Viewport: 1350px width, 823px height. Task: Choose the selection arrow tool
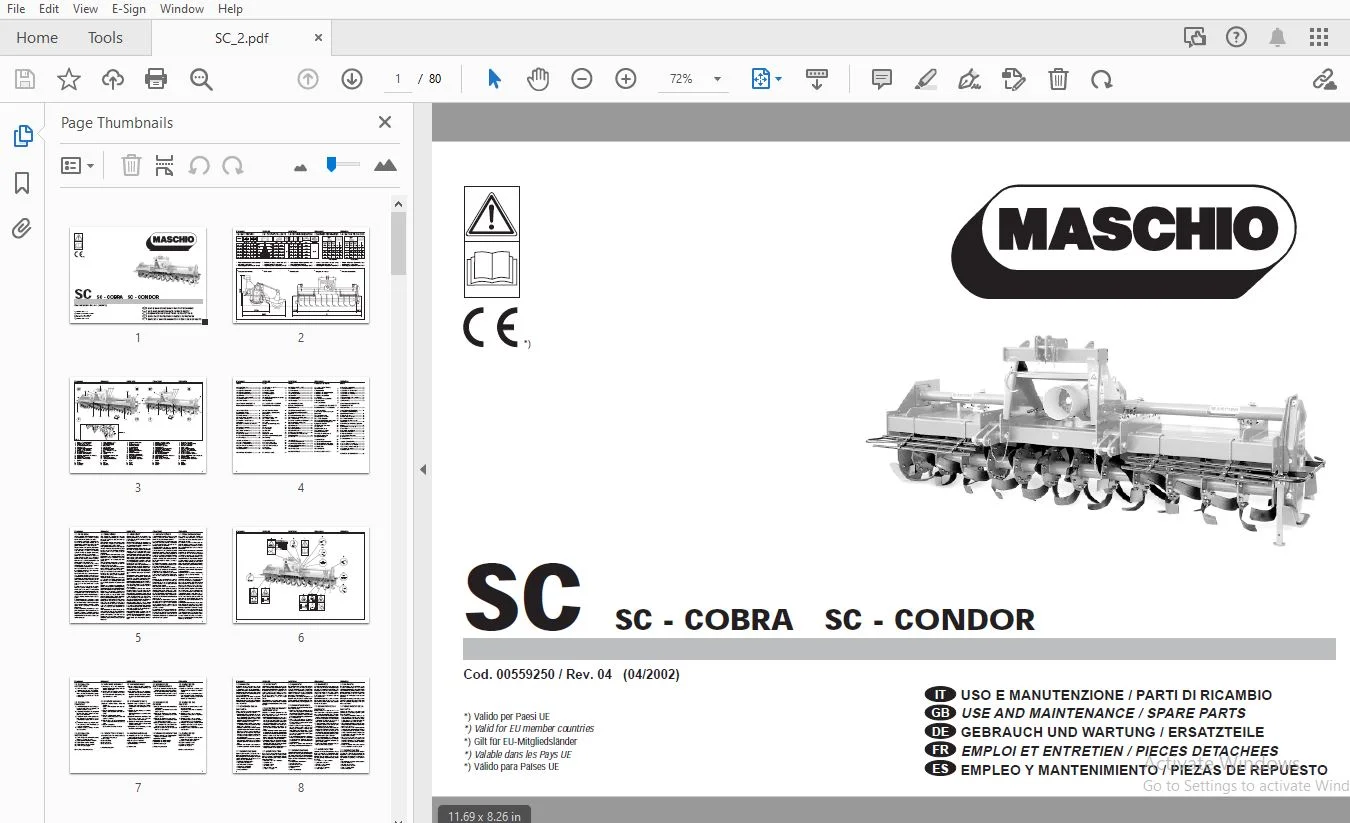(494, 79)
